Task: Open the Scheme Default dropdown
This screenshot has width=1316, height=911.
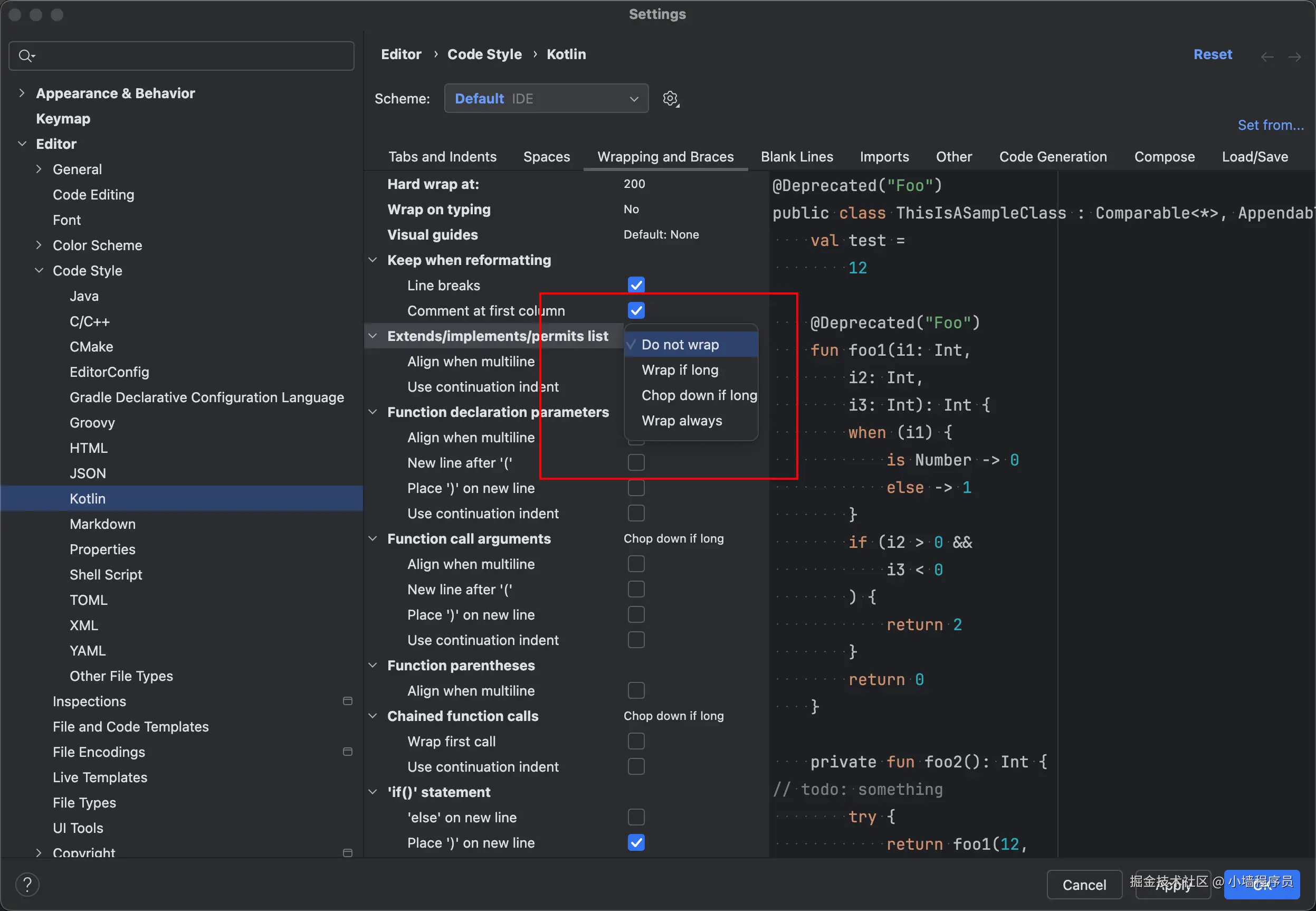Action: click(546, 99)
